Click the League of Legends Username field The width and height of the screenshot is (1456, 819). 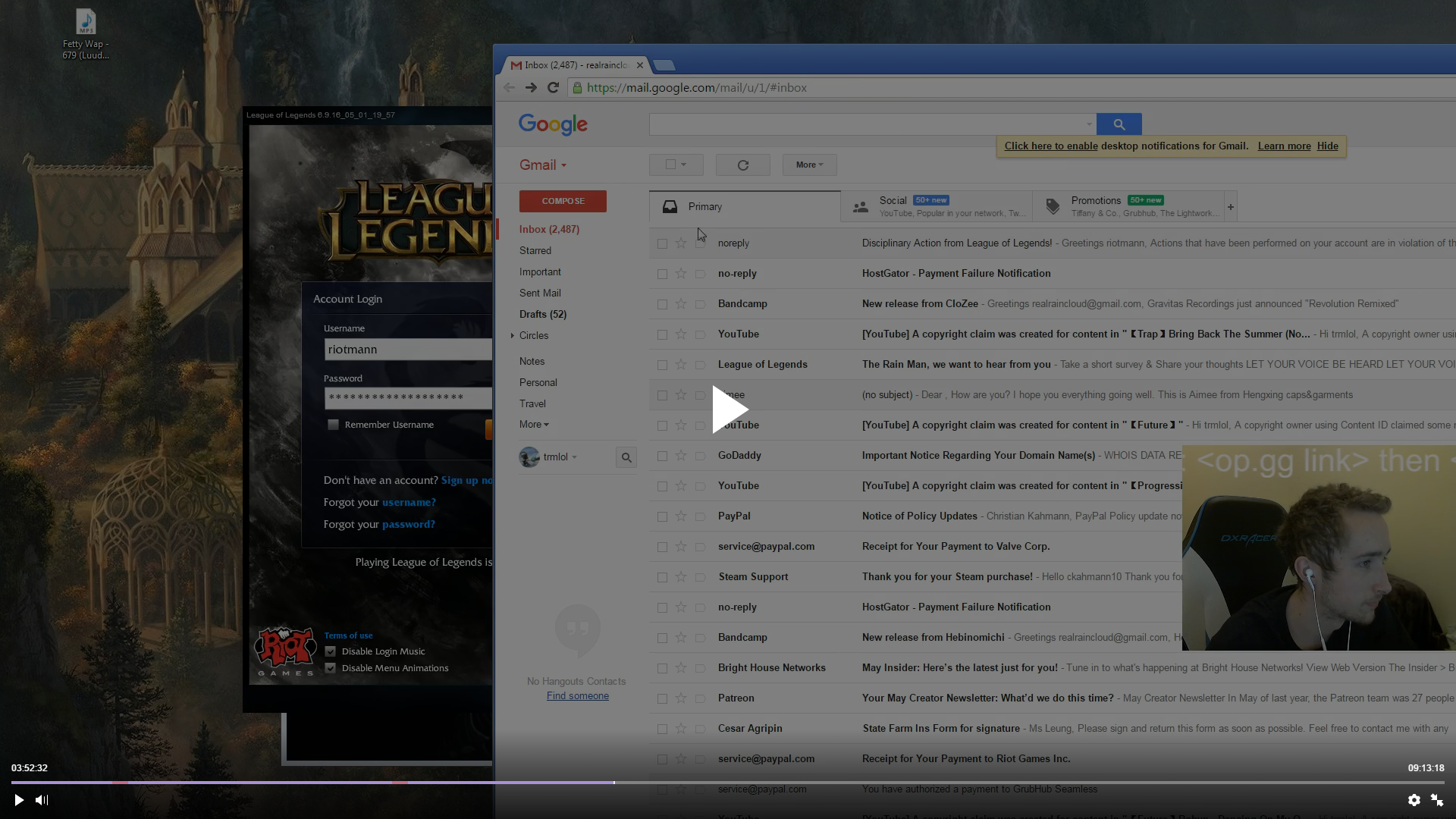[408, 350]
